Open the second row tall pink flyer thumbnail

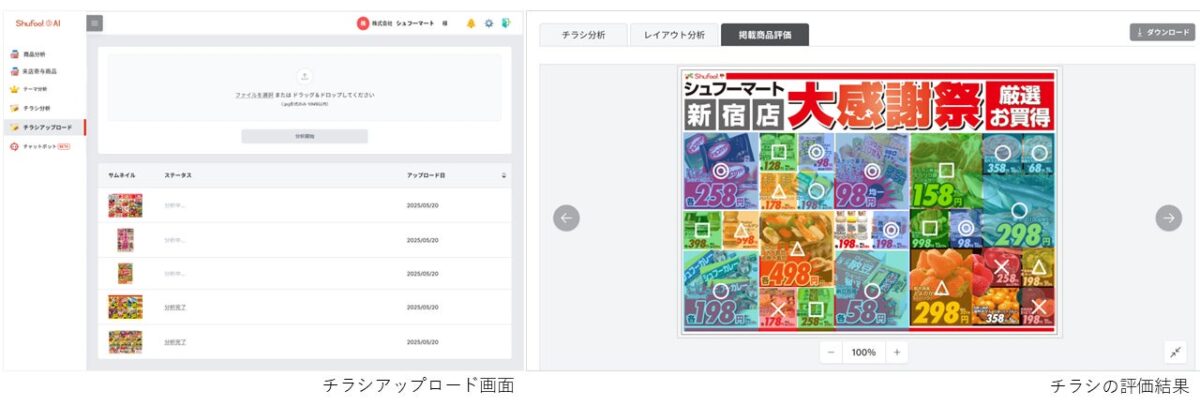tap(125, 240)
